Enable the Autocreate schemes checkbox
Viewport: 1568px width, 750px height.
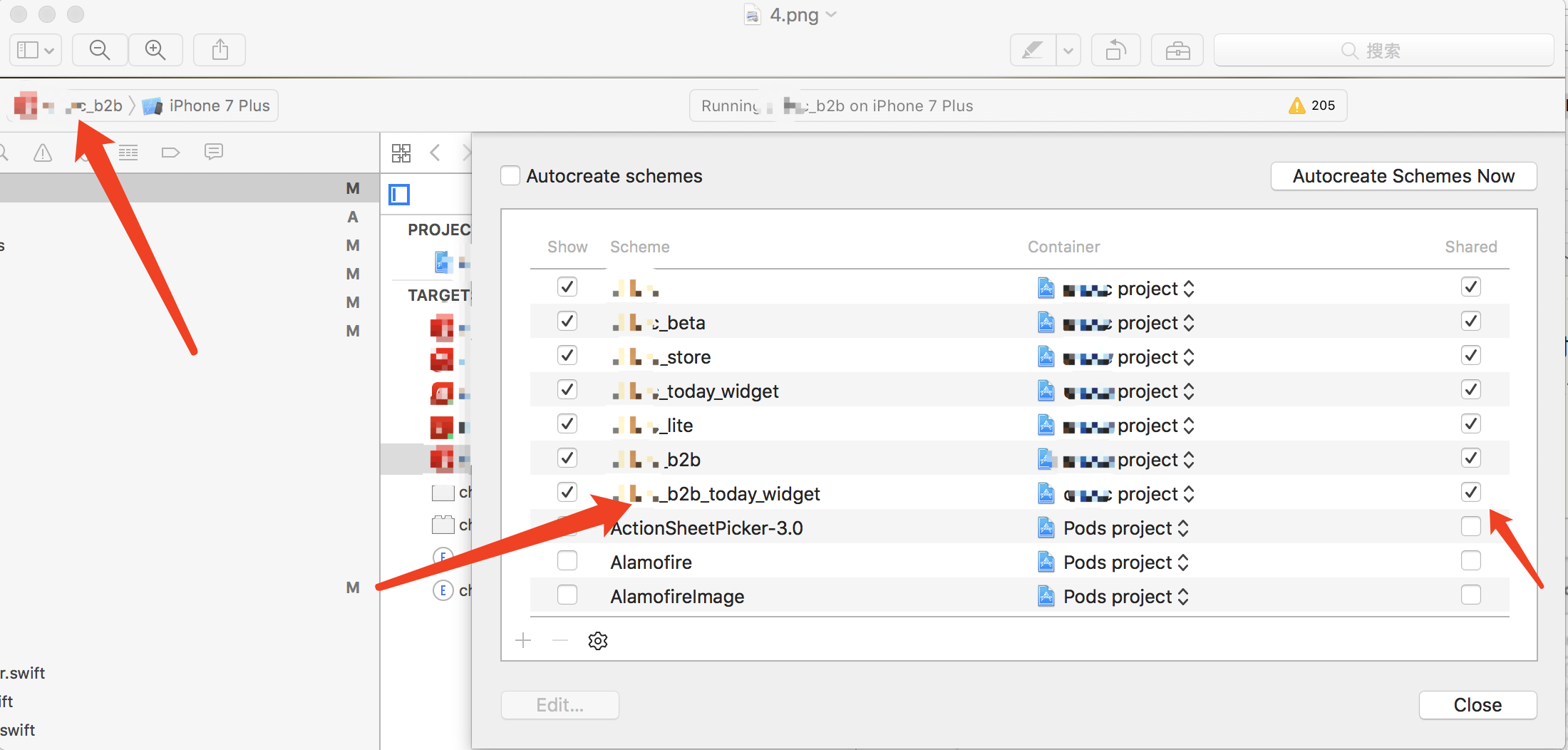tap(510, 175)
